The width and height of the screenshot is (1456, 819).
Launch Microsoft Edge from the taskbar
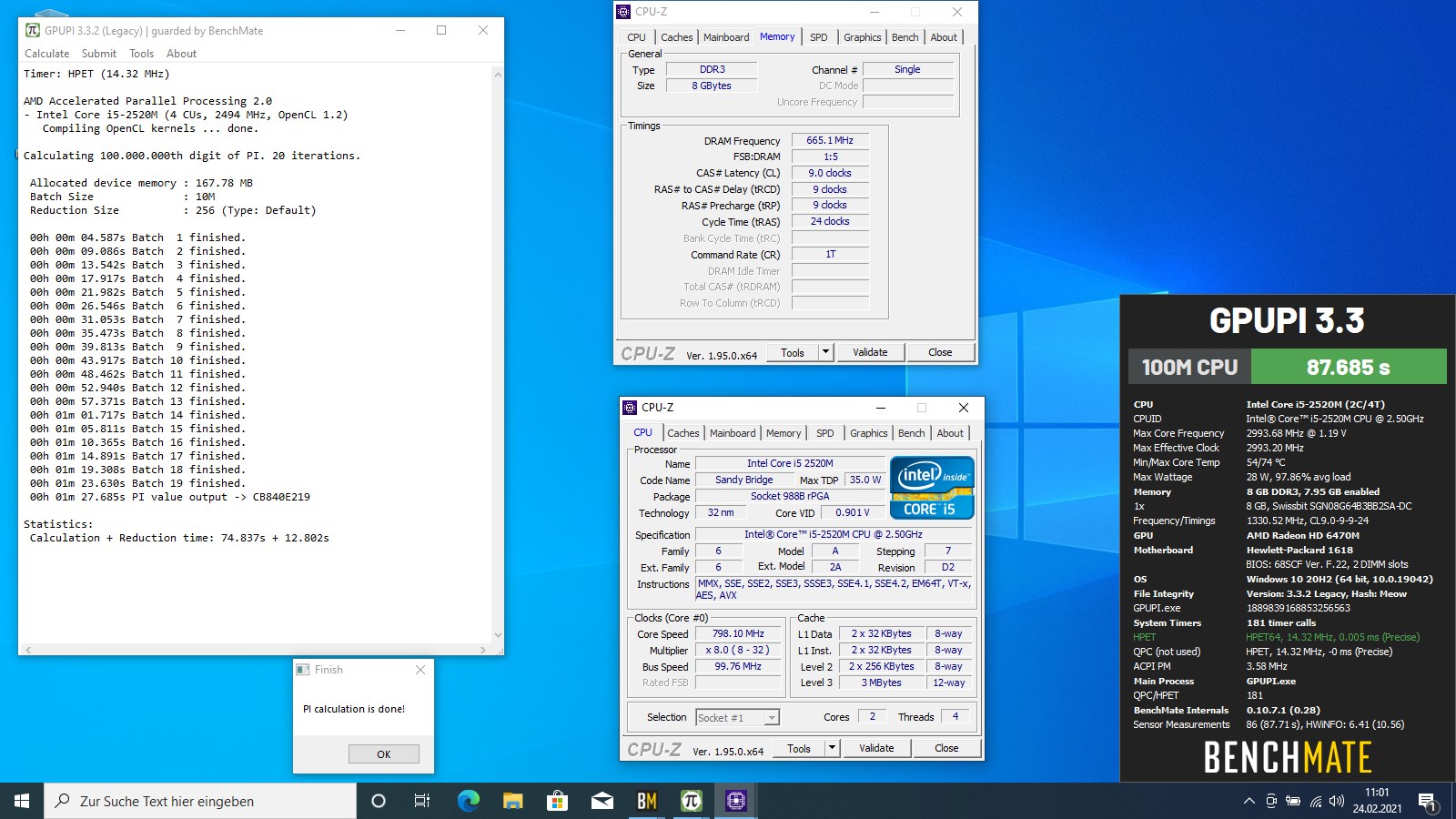(468, 801)
